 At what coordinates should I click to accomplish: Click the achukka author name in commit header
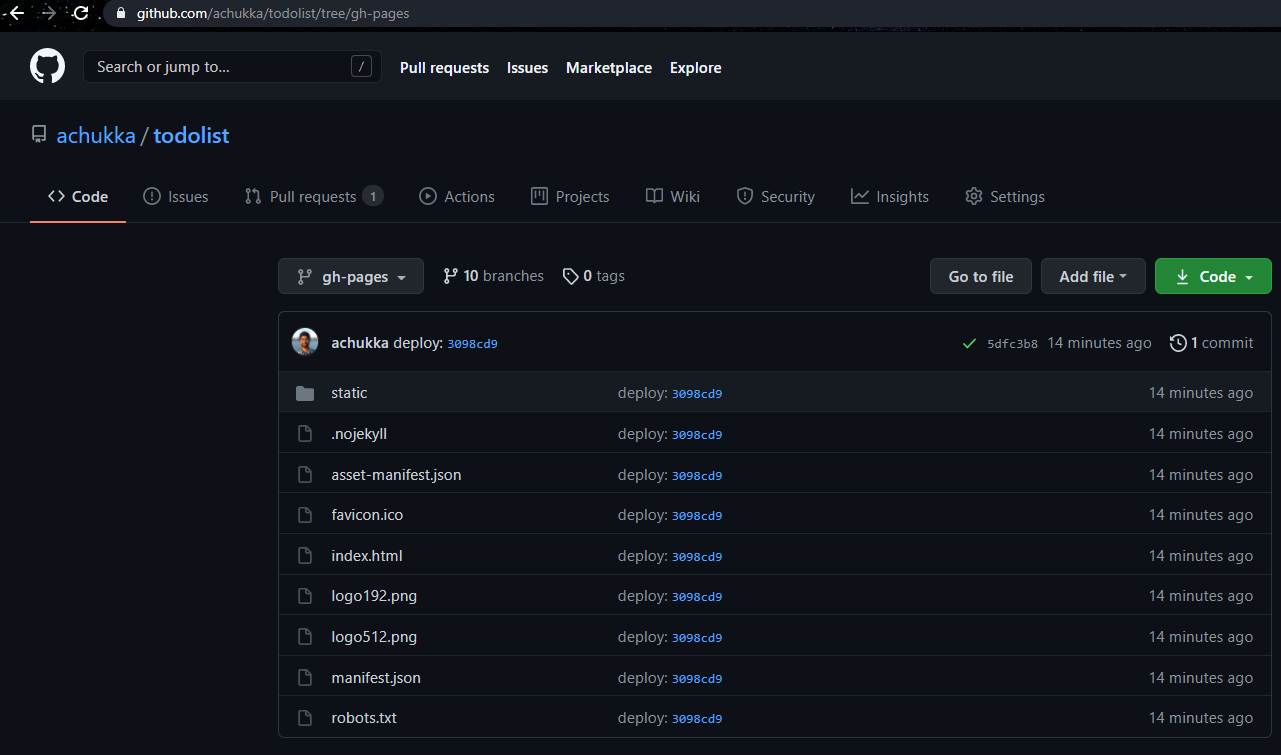pos(360,343)
